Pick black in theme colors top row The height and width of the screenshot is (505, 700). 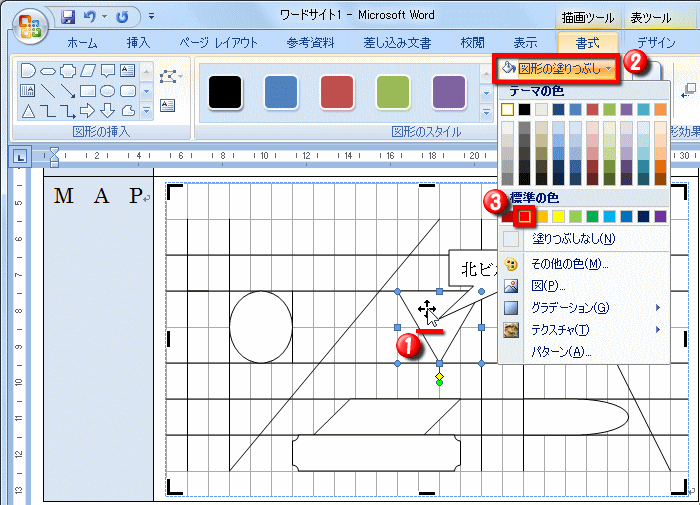pos(524,109)
